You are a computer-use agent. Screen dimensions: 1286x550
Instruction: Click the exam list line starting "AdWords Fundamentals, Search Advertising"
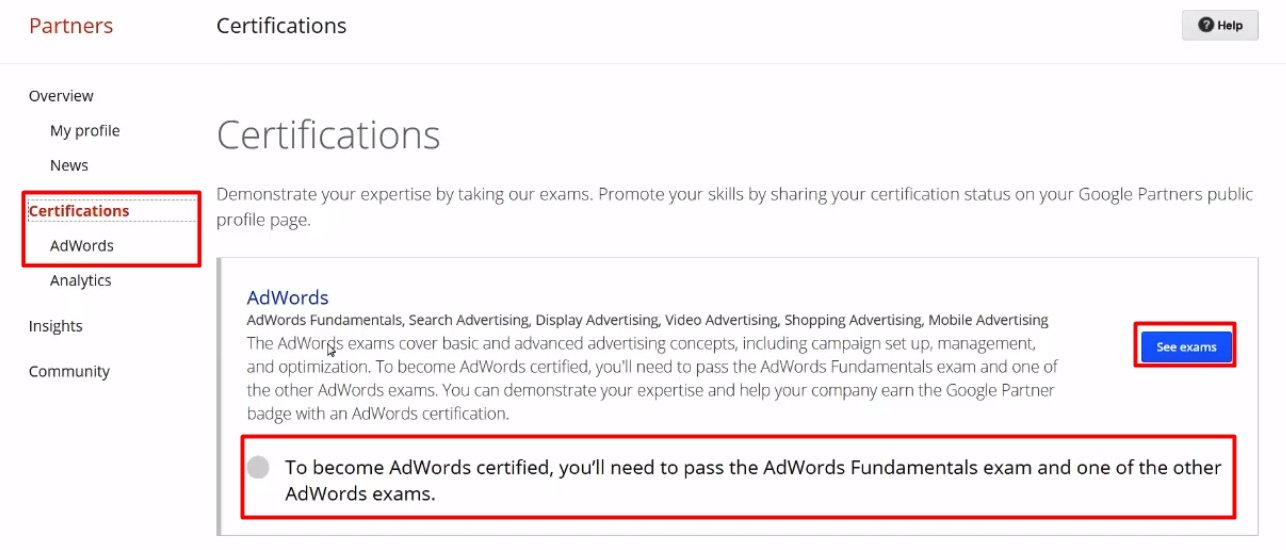pyautogui.click(x=647, y=320)
